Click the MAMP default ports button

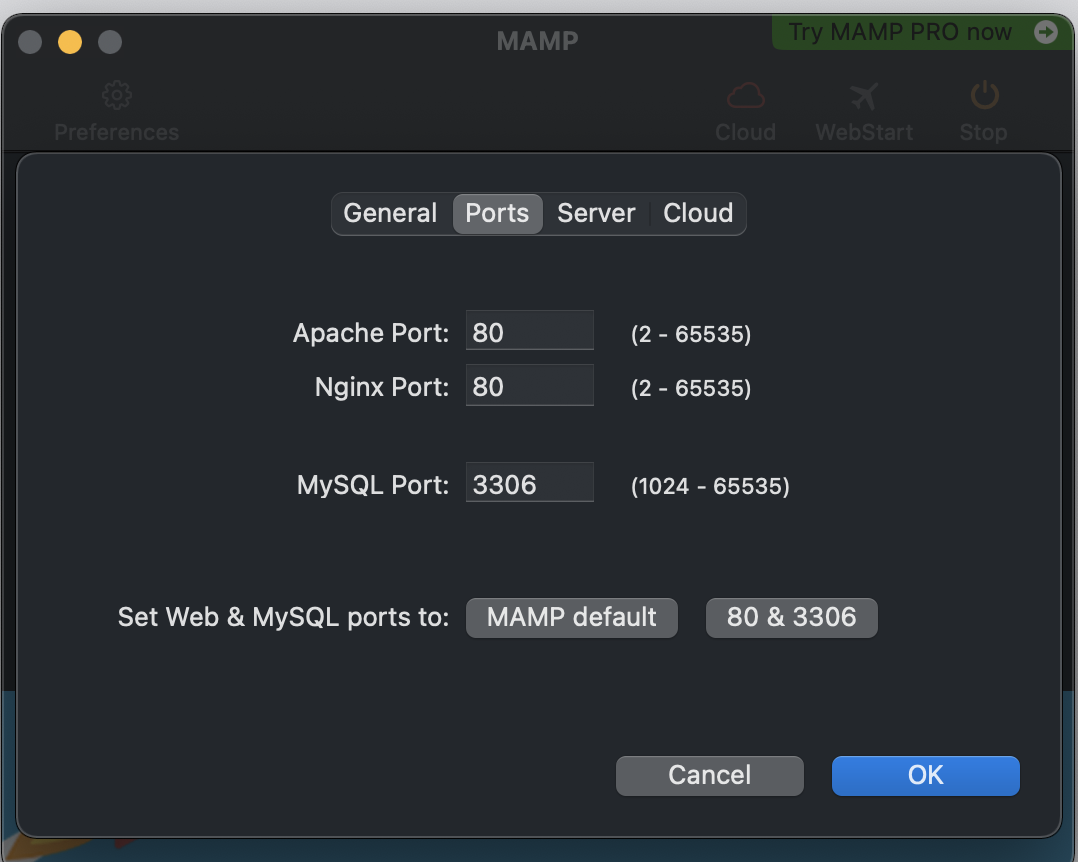click(572, 618)
